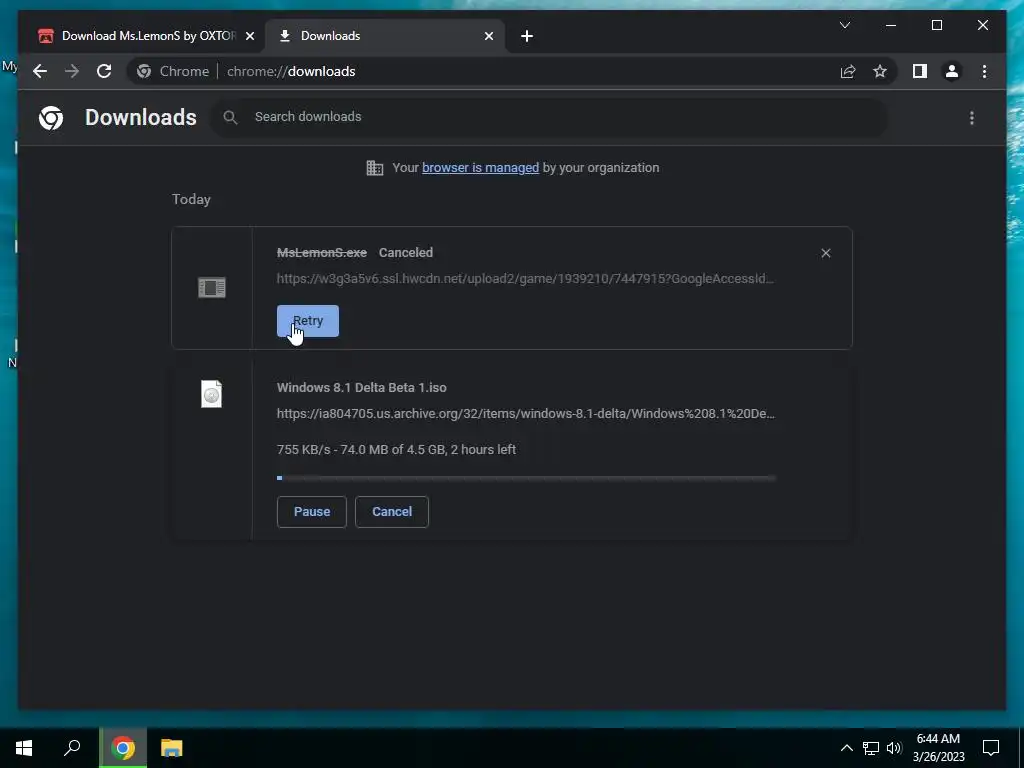Close the Downloads tab
The height and width of the screenshot is (768, 1024).
click(x=489, y=36)
